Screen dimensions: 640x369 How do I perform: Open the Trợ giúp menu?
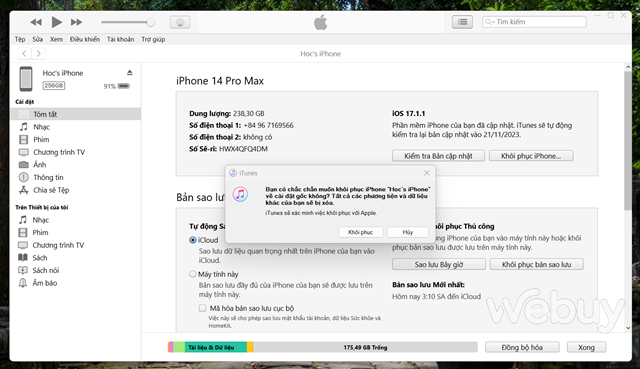(x=153, y=39)
